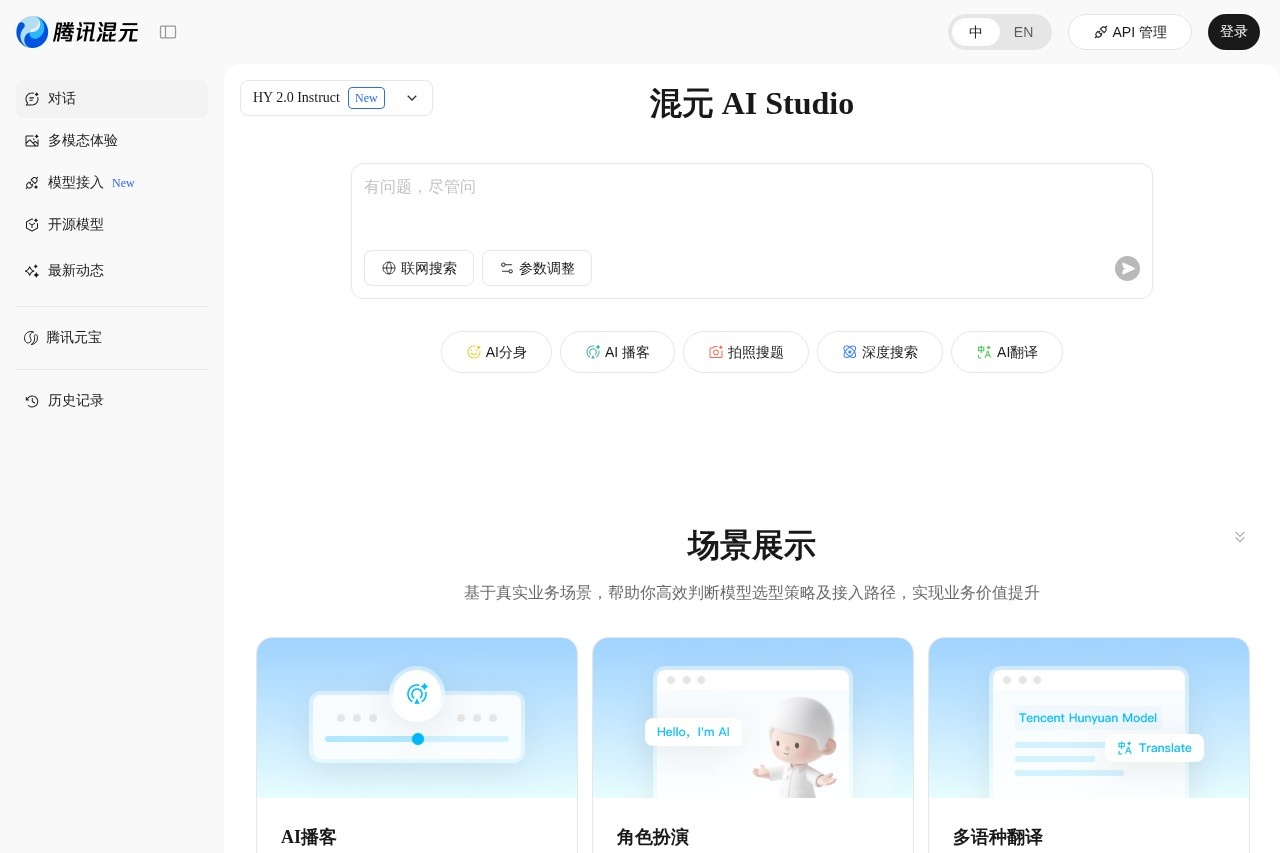Select the AI 播客 feature chip
The height and width of the screenshot is (853, 1280).
(x=617, y=352)
